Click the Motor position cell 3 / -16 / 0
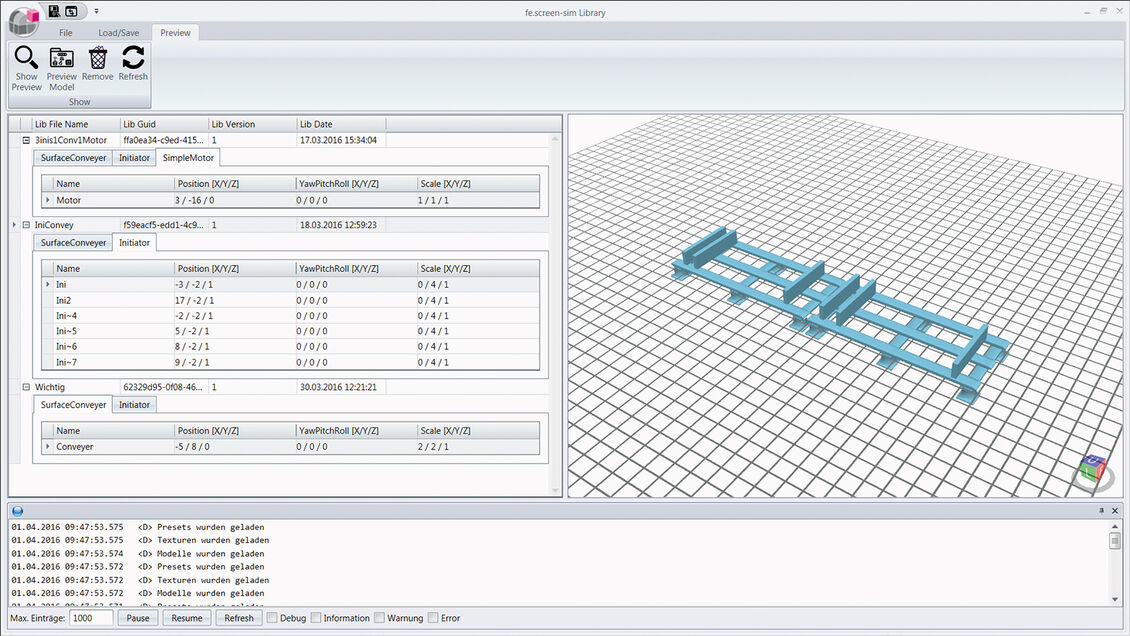1130x636 pixels. pos(234,200)
